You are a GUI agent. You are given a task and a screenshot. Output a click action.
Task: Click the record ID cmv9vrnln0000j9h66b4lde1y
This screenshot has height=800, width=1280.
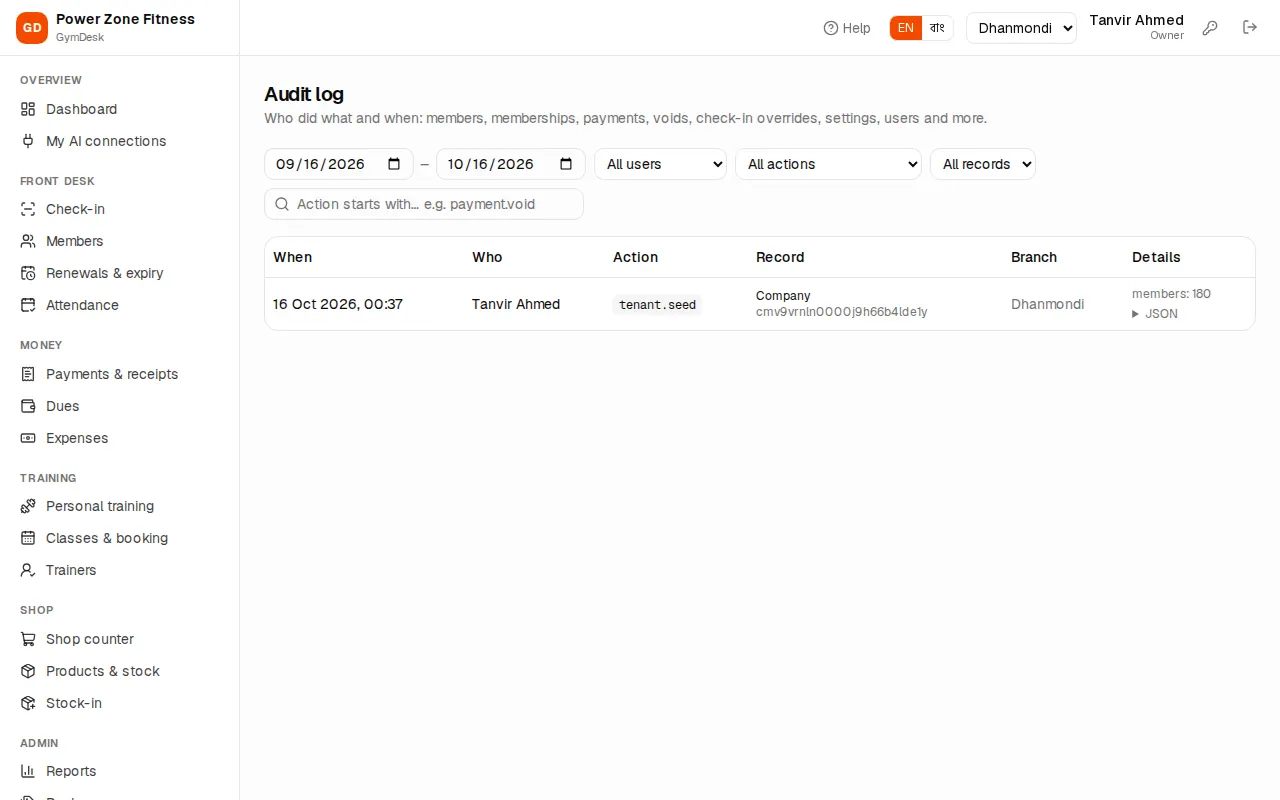point(842,312)
